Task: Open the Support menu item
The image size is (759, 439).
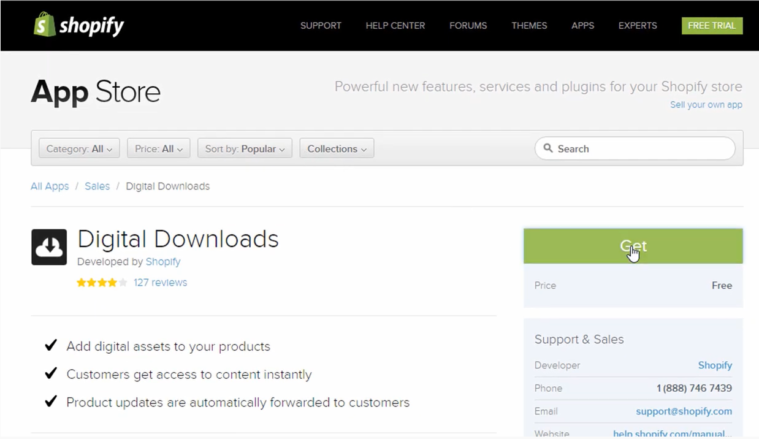Action: [x=320, y=26]
